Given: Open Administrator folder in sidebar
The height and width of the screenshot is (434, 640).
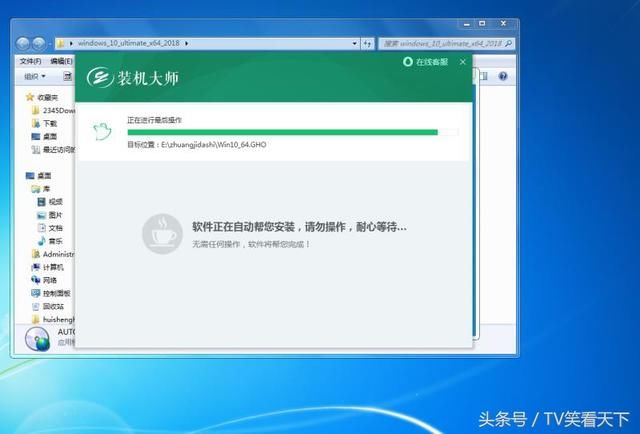Looking at the screenshot, I should point(54,254).
